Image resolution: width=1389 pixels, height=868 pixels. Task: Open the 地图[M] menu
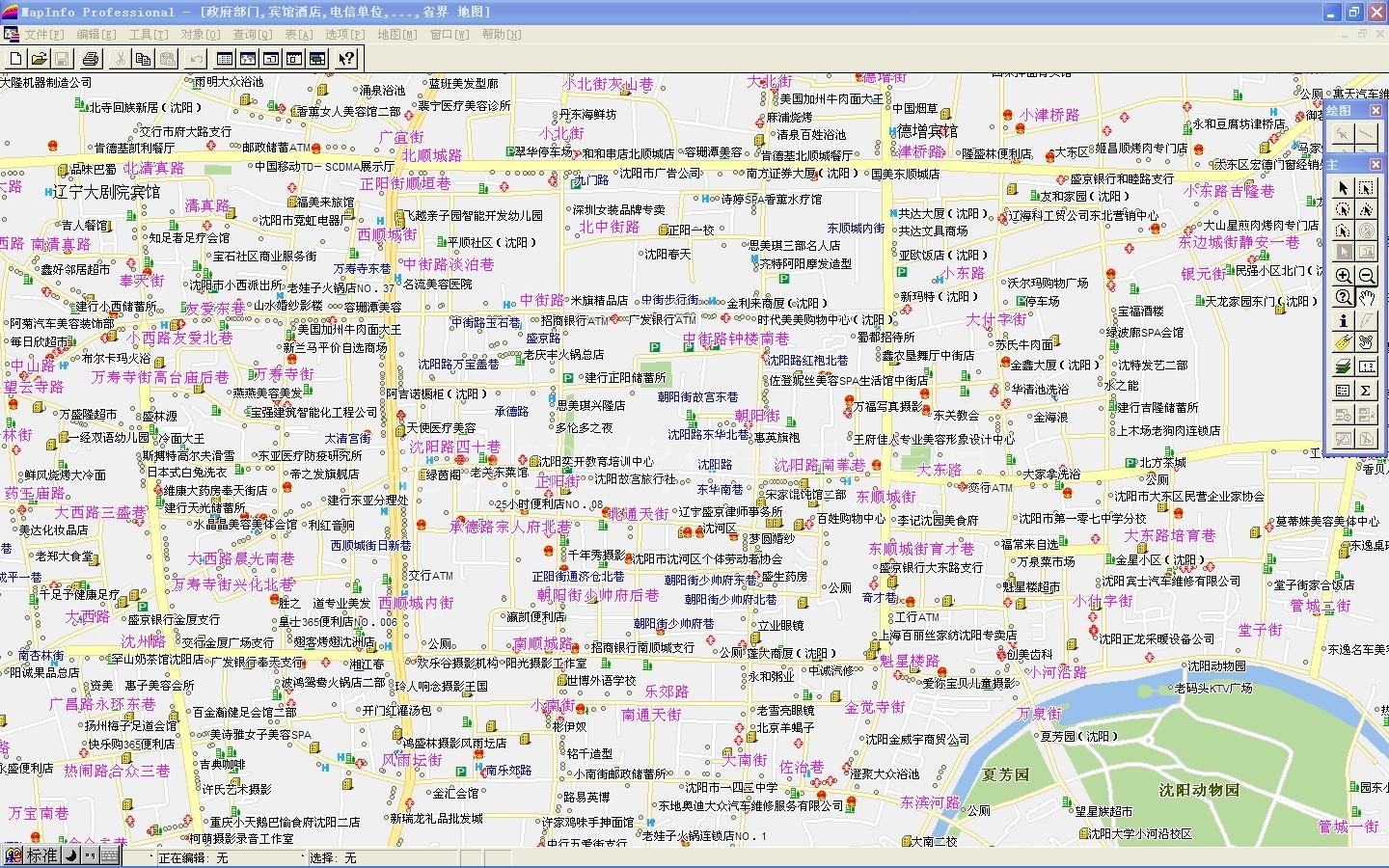(x=396, y=34)
